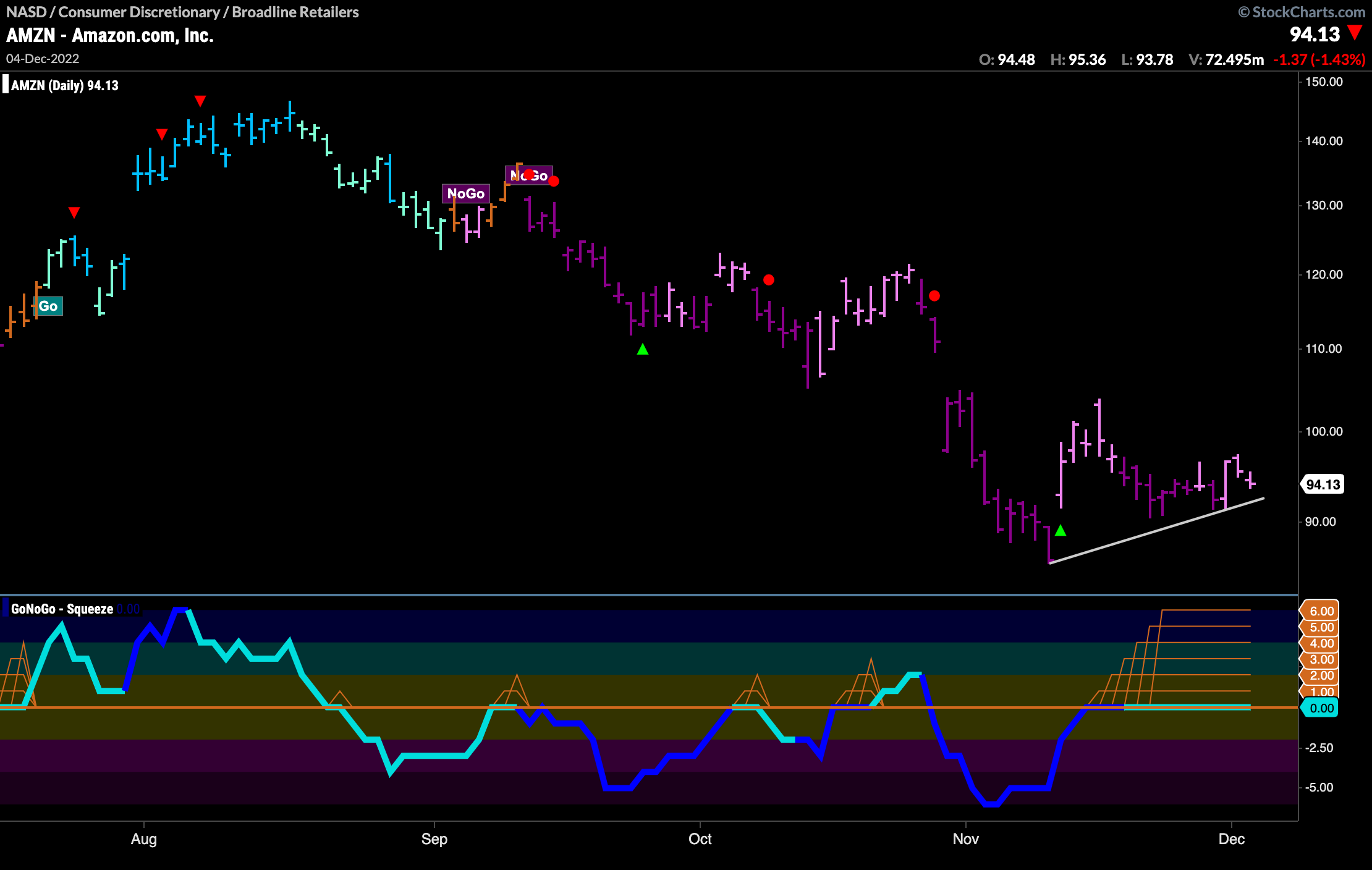This screenshot has height=870, width=1372.
Task: Click the second NoGo label above purple bars
Action: click(529, 175)
